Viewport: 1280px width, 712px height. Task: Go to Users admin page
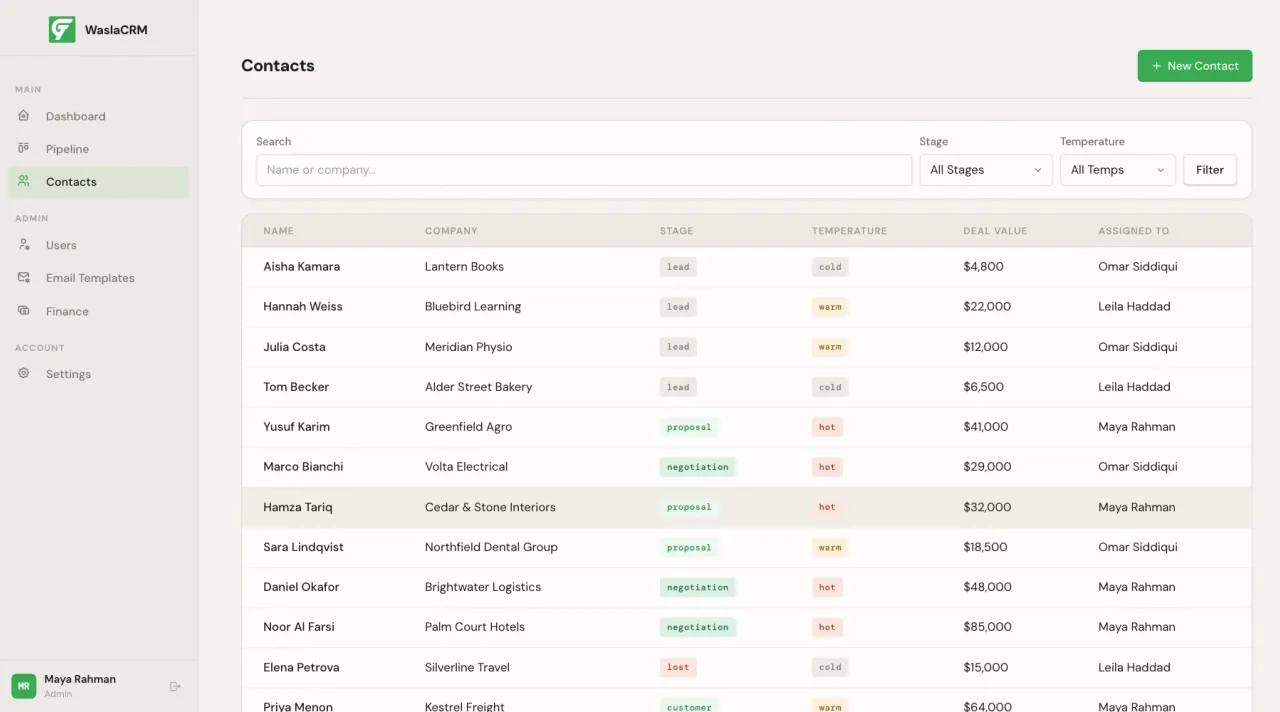pyautogui.click(x=98, y=245)
